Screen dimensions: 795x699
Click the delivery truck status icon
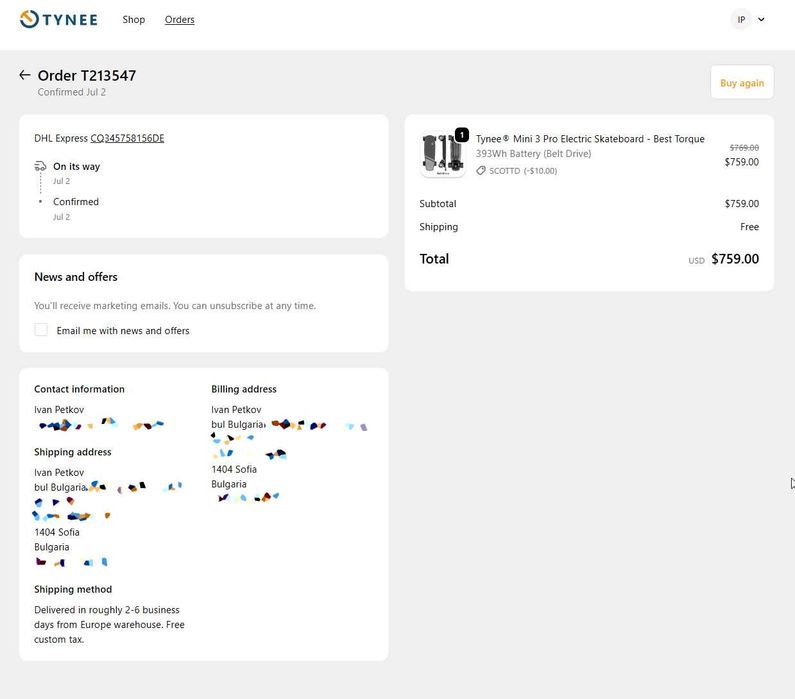click(40, 166)
